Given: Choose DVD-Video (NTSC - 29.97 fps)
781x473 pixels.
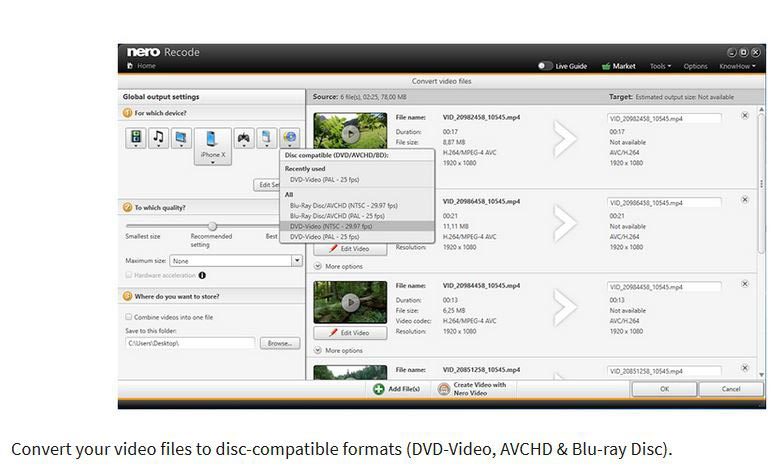Looking at the screenshot, I should pyautogui.click(x=357, y=226).
